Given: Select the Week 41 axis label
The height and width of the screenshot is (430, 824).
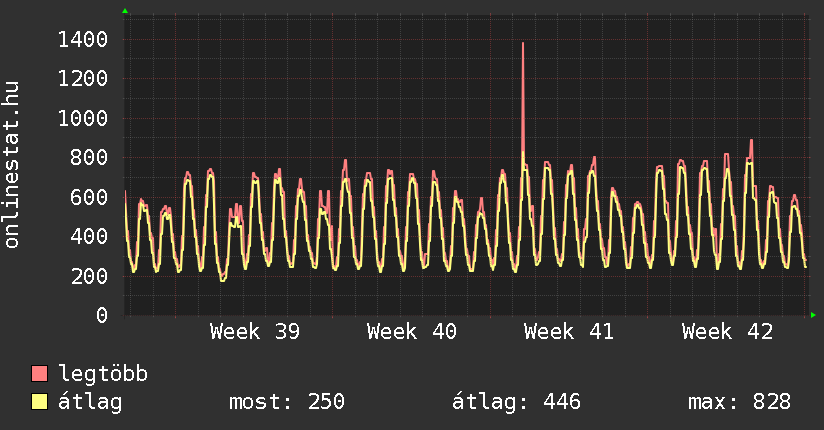Looking at the screenshot, I should (568, 332).
